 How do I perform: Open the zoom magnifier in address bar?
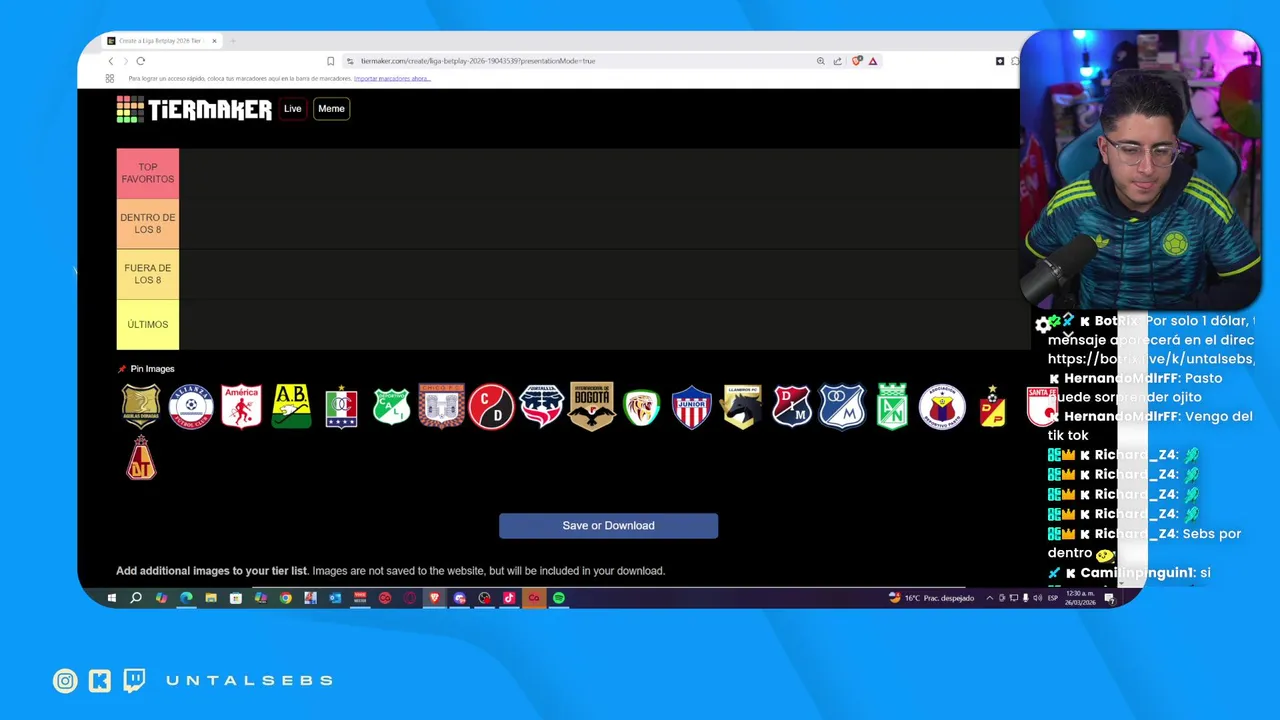coord(821,61)
